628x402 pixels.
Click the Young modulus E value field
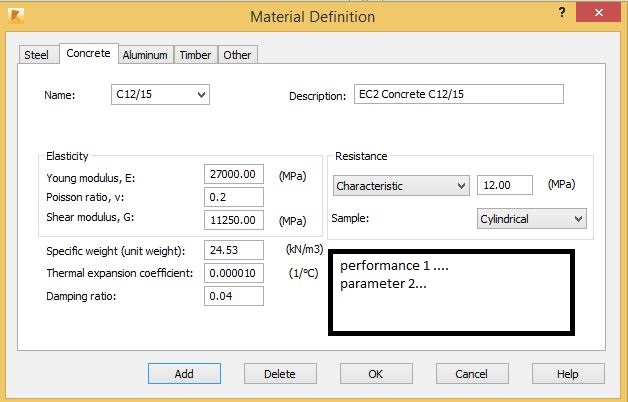tap(234, 174)
